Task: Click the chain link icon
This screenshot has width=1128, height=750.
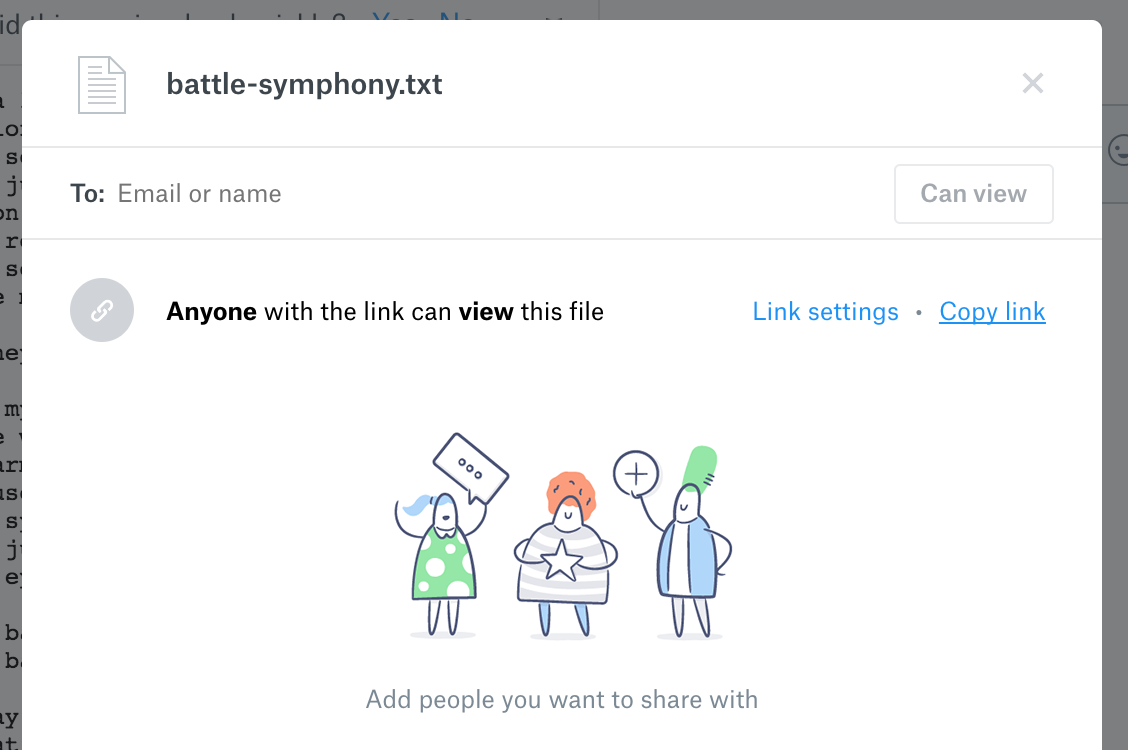Action: (x=102, y=311)
